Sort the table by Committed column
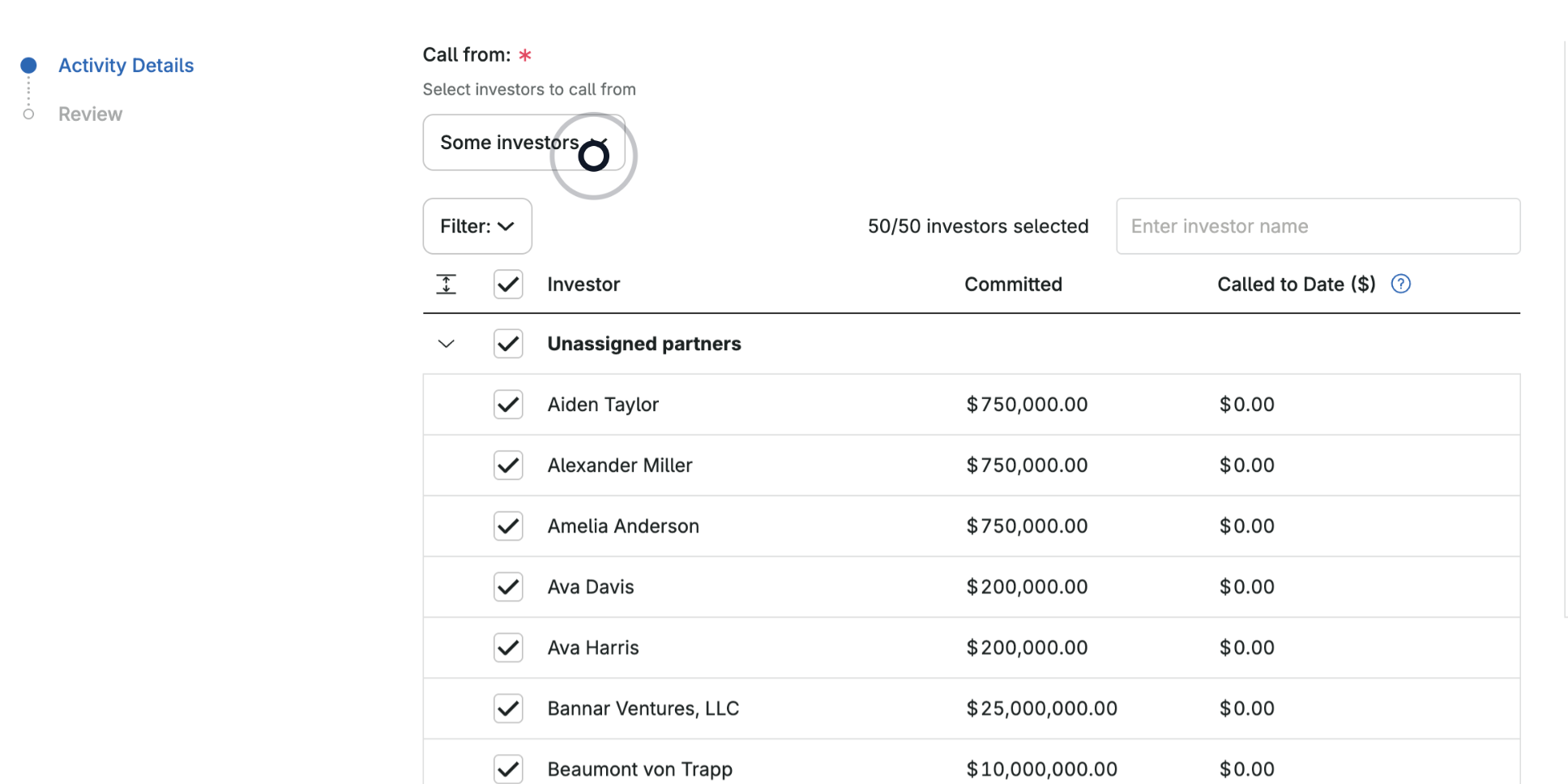Image resolution: width=1568 pixels, height=784 pixels. [x=1012, y=284]
